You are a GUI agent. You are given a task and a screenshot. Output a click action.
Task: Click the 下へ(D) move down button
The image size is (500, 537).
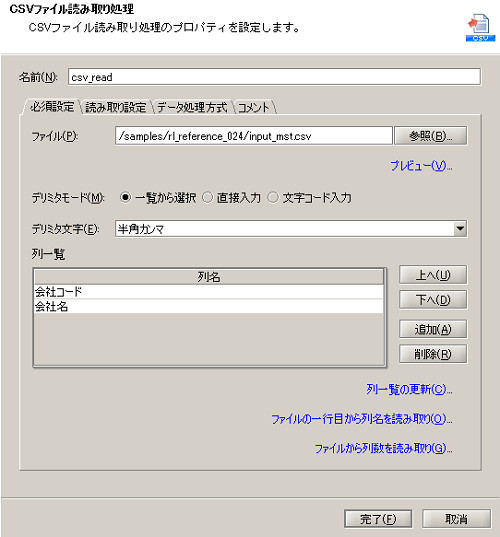click(433, 300)
